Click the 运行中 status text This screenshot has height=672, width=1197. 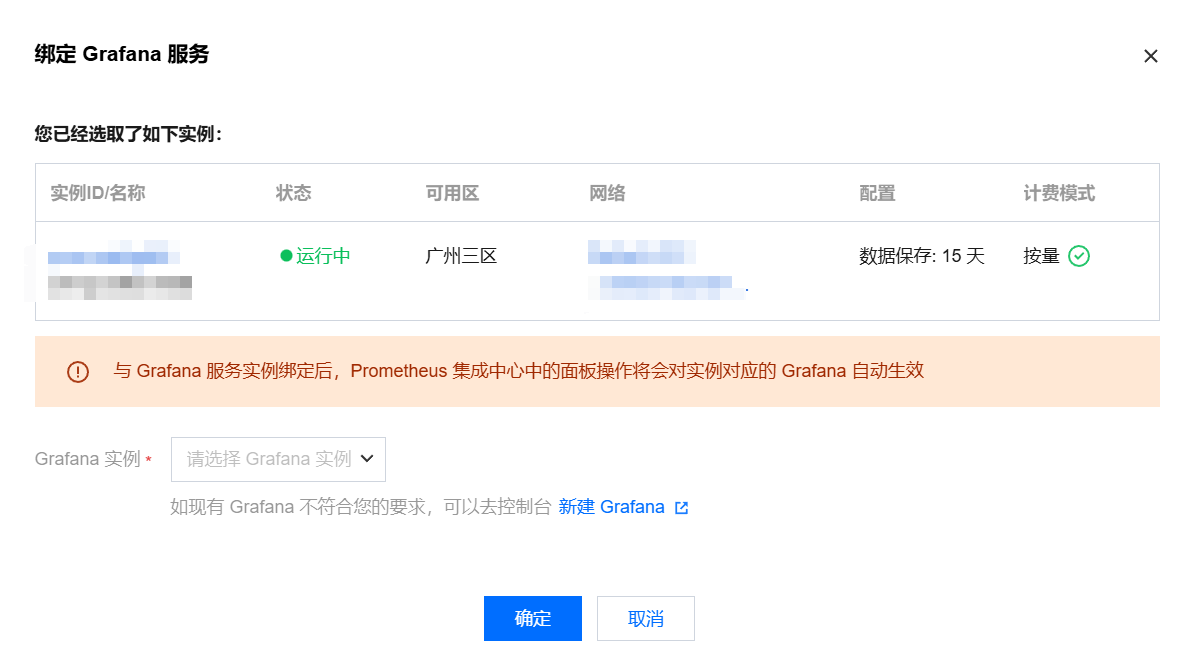(323, 256)
